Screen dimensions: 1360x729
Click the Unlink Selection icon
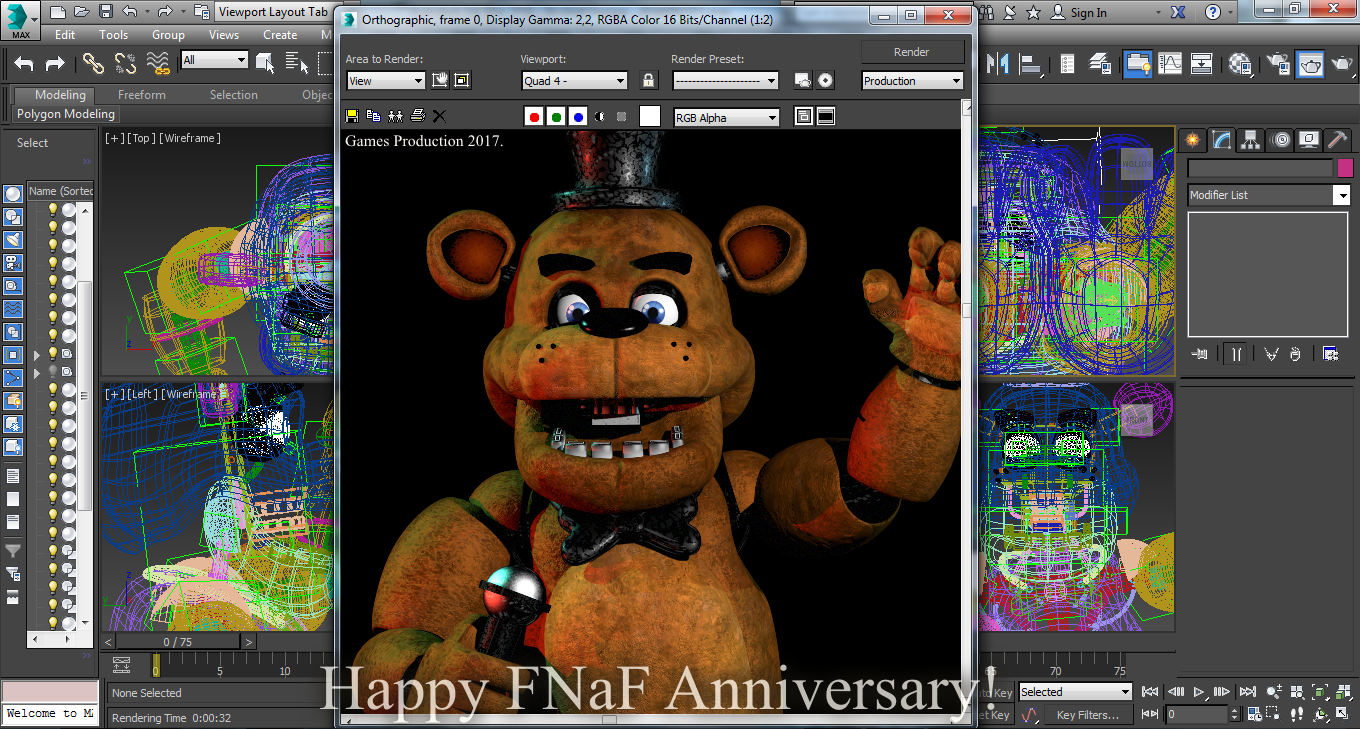(125, 64)
